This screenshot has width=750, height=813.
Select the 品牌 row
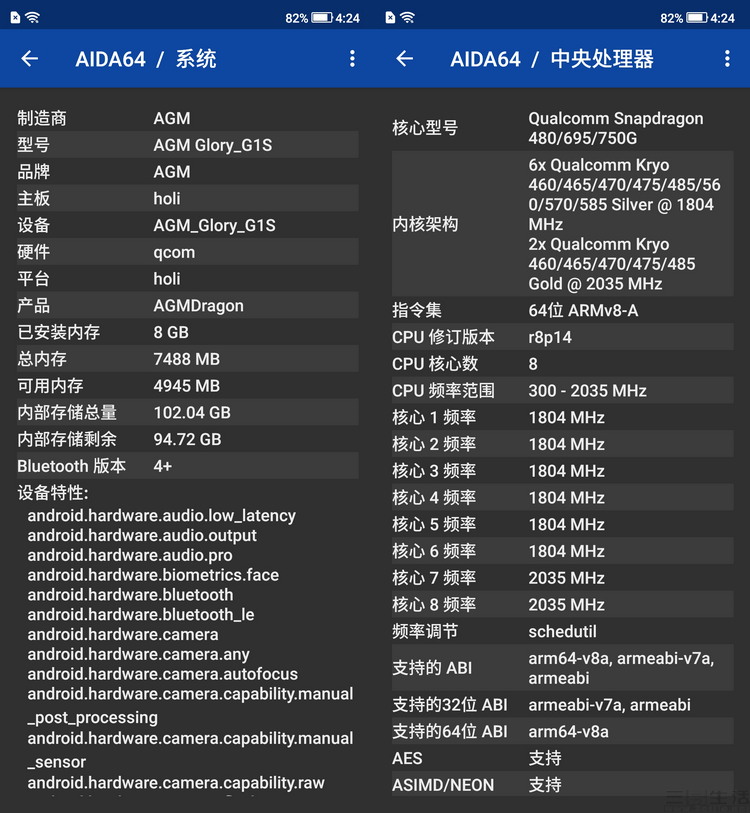click(x=187, y=172)
